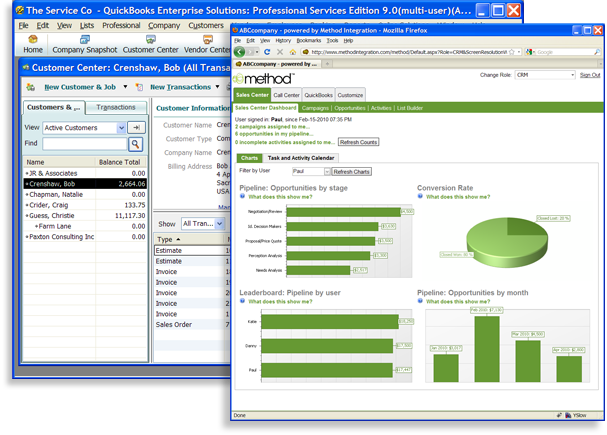Switch to Call Center tab in Method

pyautogui.click(x=286, y=95)
